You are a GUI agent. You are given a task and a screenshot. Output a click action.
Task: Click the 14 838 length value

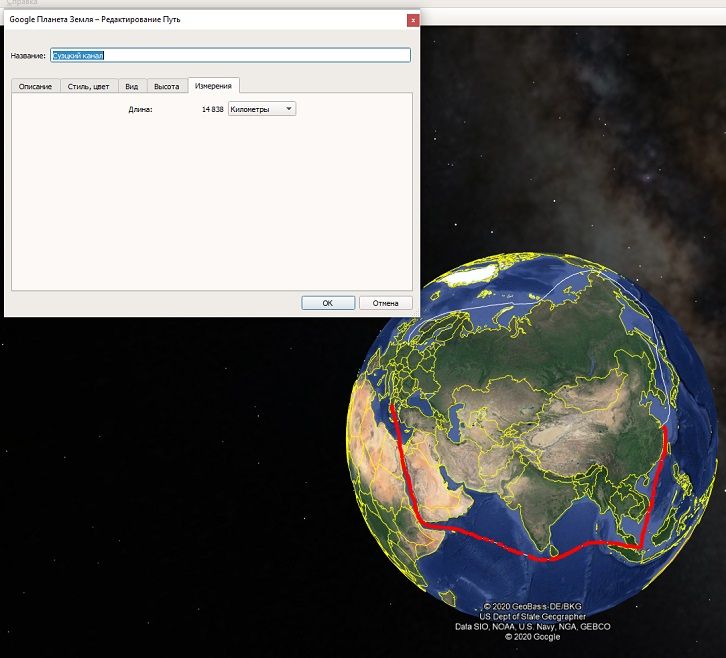(x=213, y=109)
